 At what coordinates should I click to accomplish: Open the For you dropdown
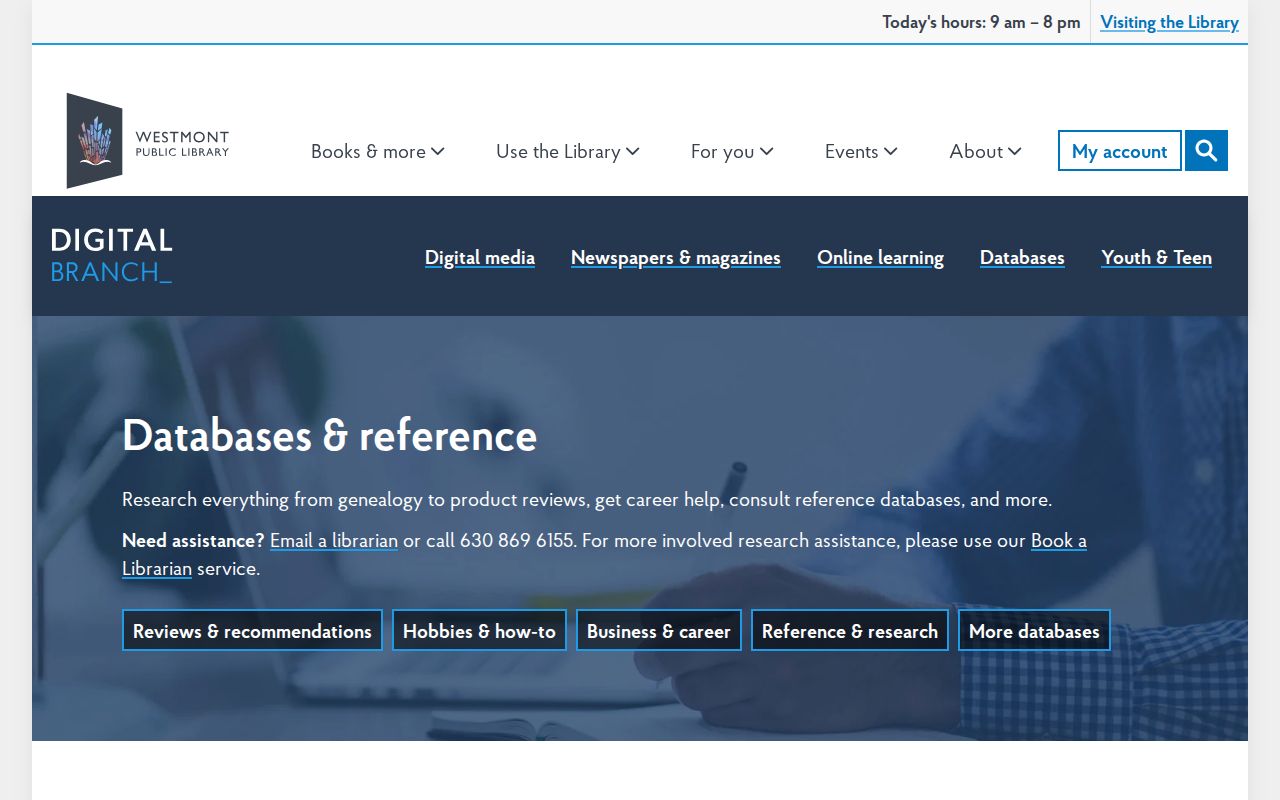(x=732, y=151)
